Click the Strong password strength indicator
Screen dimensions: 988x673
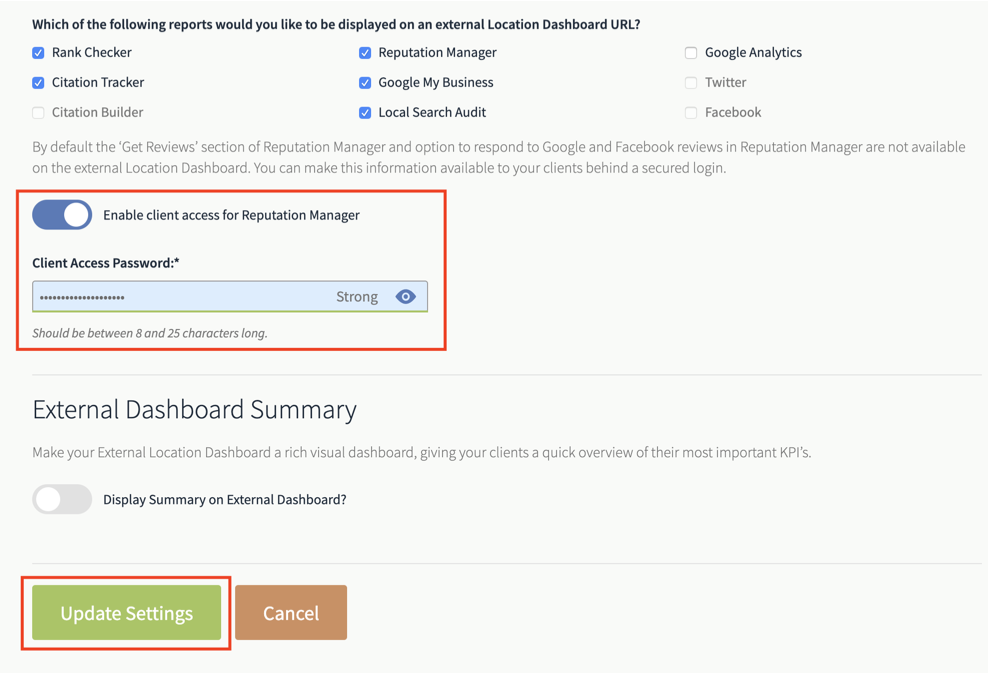pyautogui.click(x=357, y=297)
